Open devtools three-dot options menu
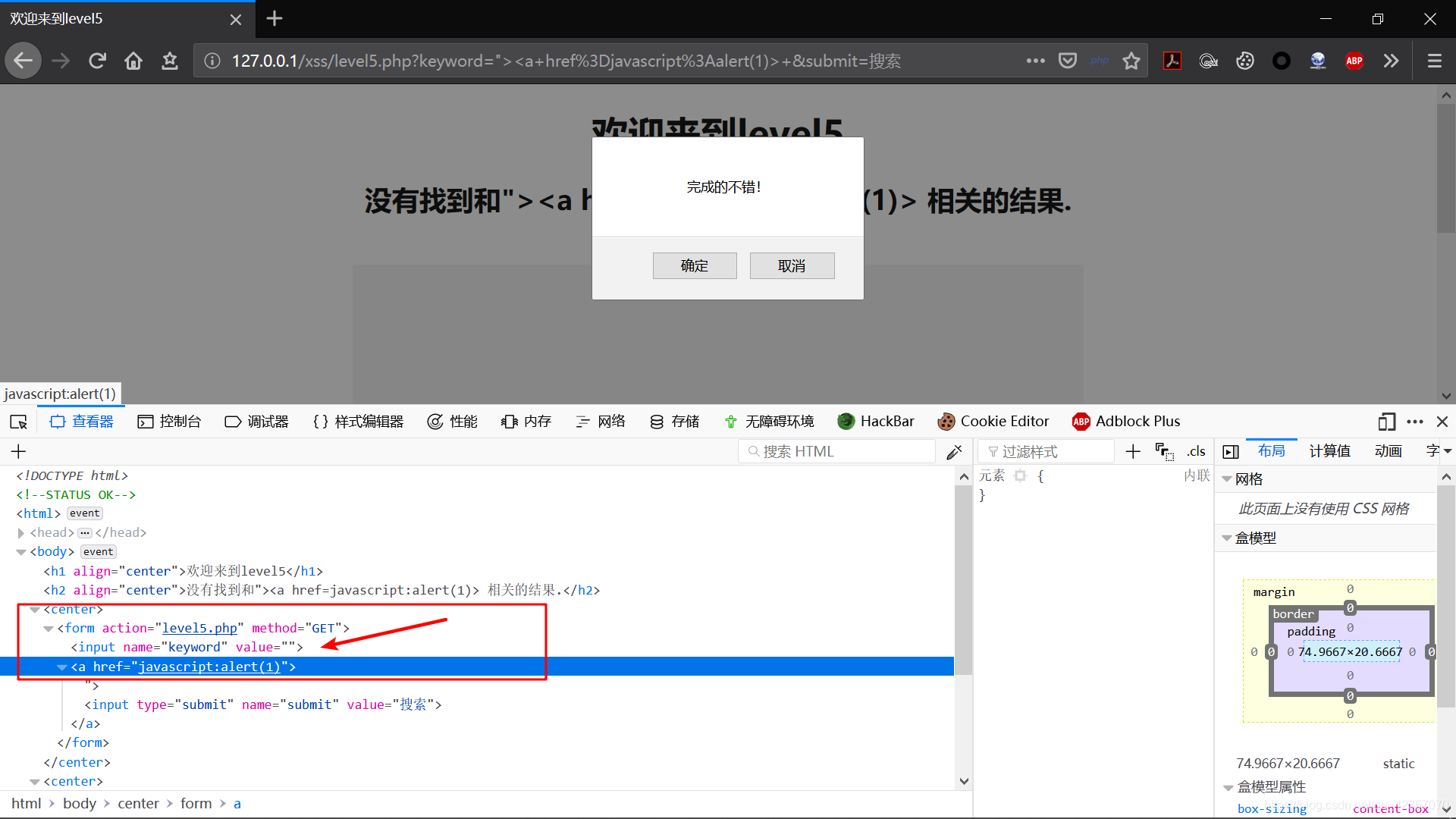The height and width of the screenshot is (819, 1456). click(x=1415, y=422)
